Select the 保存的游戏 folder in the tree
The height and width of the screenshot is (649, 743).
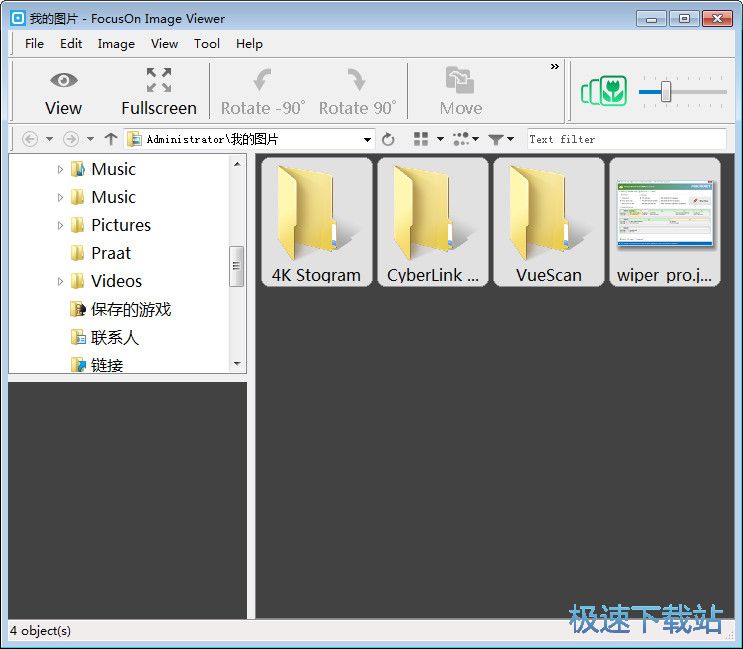click(x=130, y=309)
